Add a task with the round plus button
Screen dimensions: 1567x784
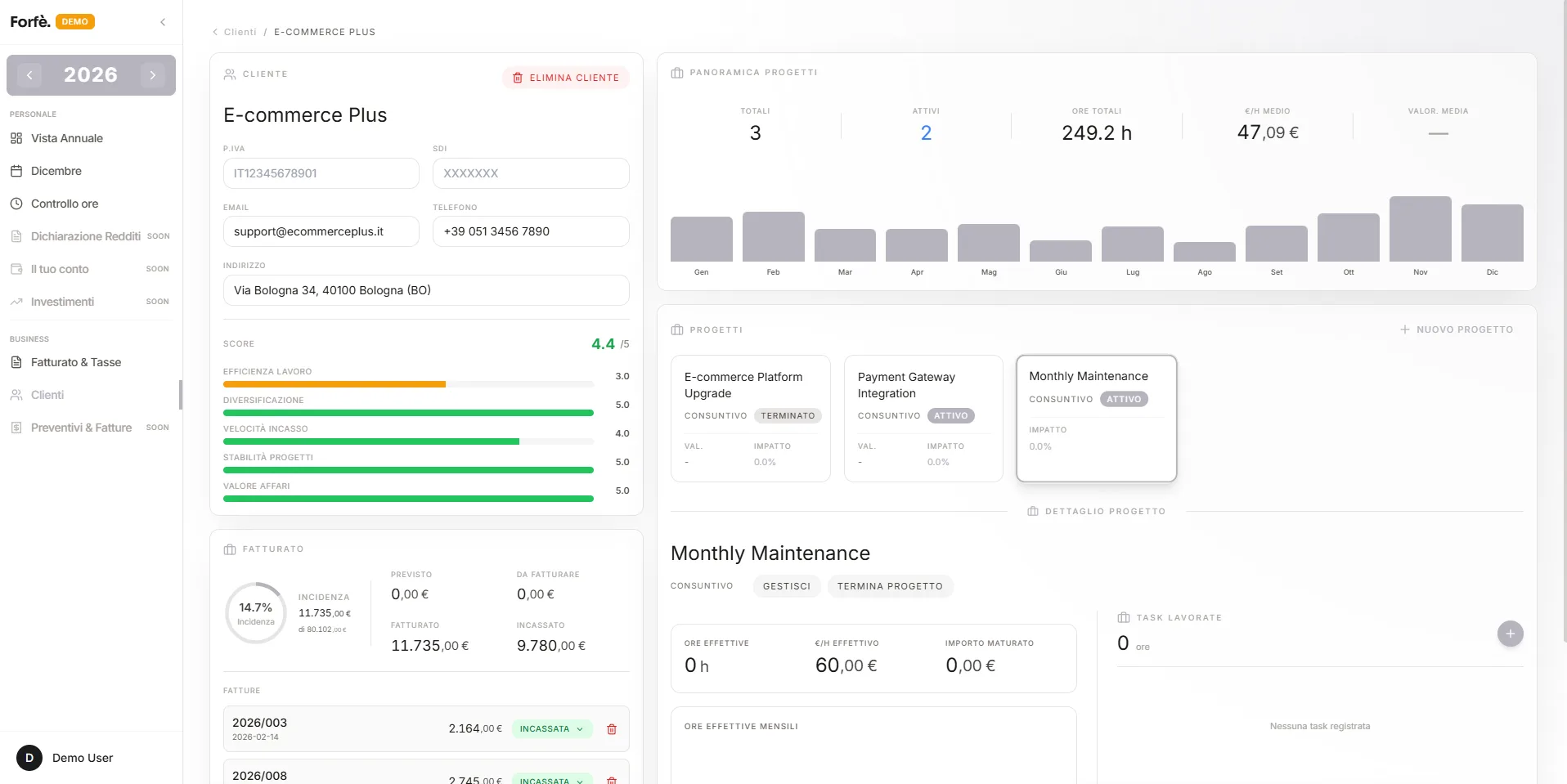pyautogui.click(x=1511, y=634)
